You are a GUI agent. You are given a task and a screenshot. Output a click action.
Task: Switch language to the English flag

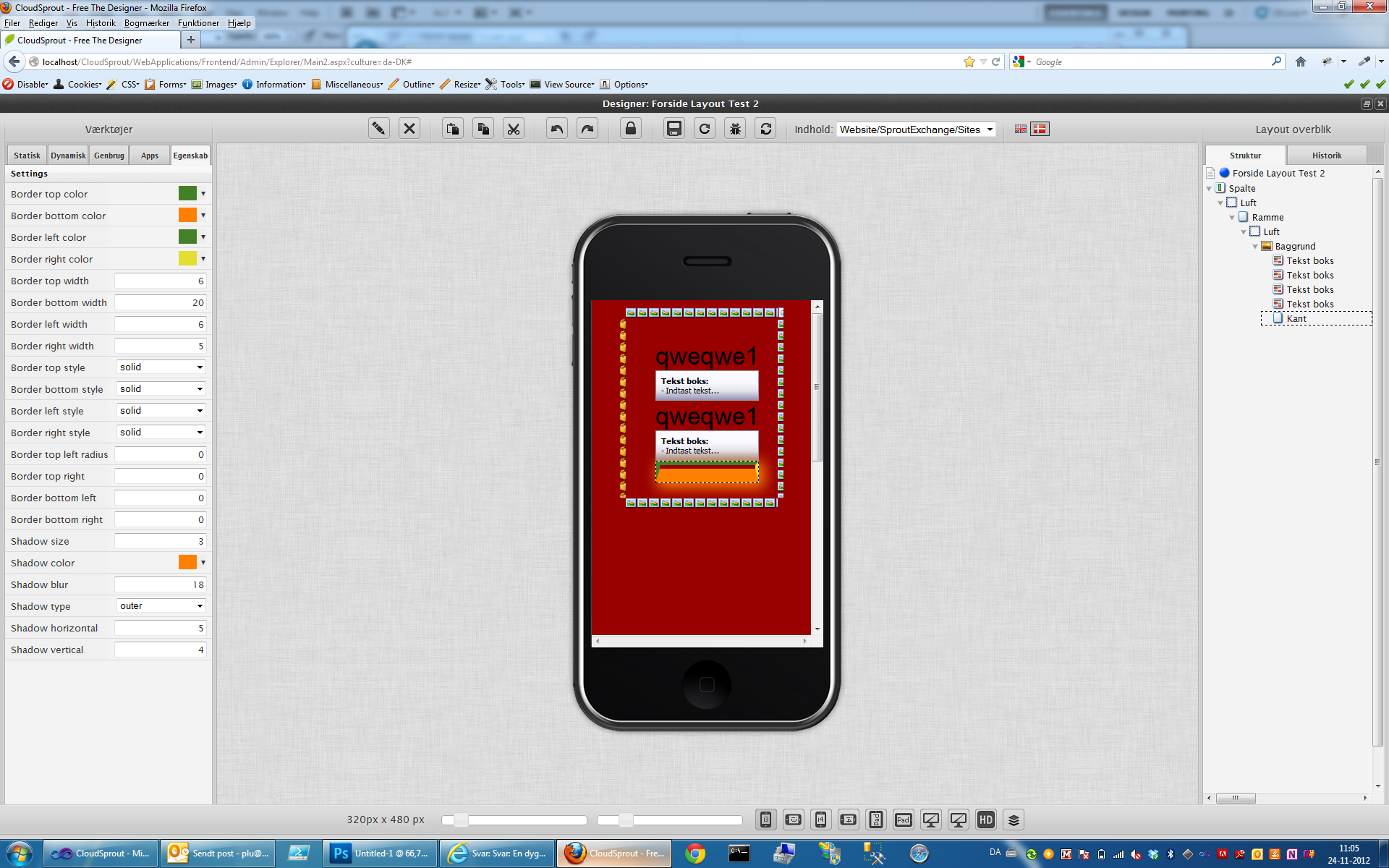coord(1020,129)
